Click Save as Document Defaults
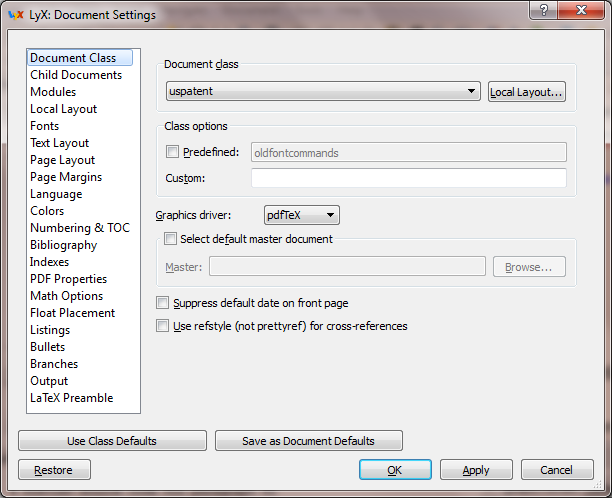Viewport: 612px width, 498px height. point(309,441)
